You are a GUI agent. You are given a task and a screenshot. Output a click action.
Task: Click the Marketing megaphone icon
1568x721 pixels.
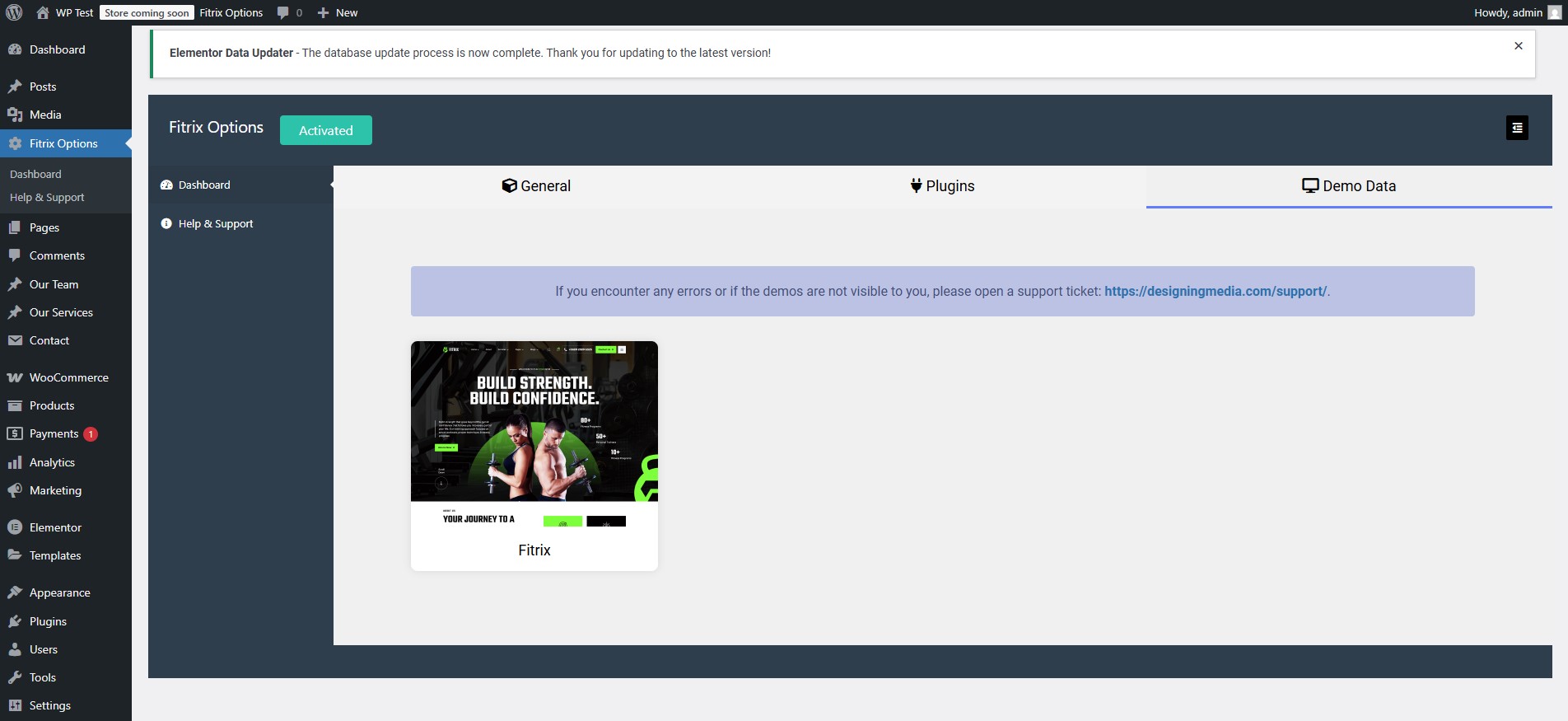(15, 490)
